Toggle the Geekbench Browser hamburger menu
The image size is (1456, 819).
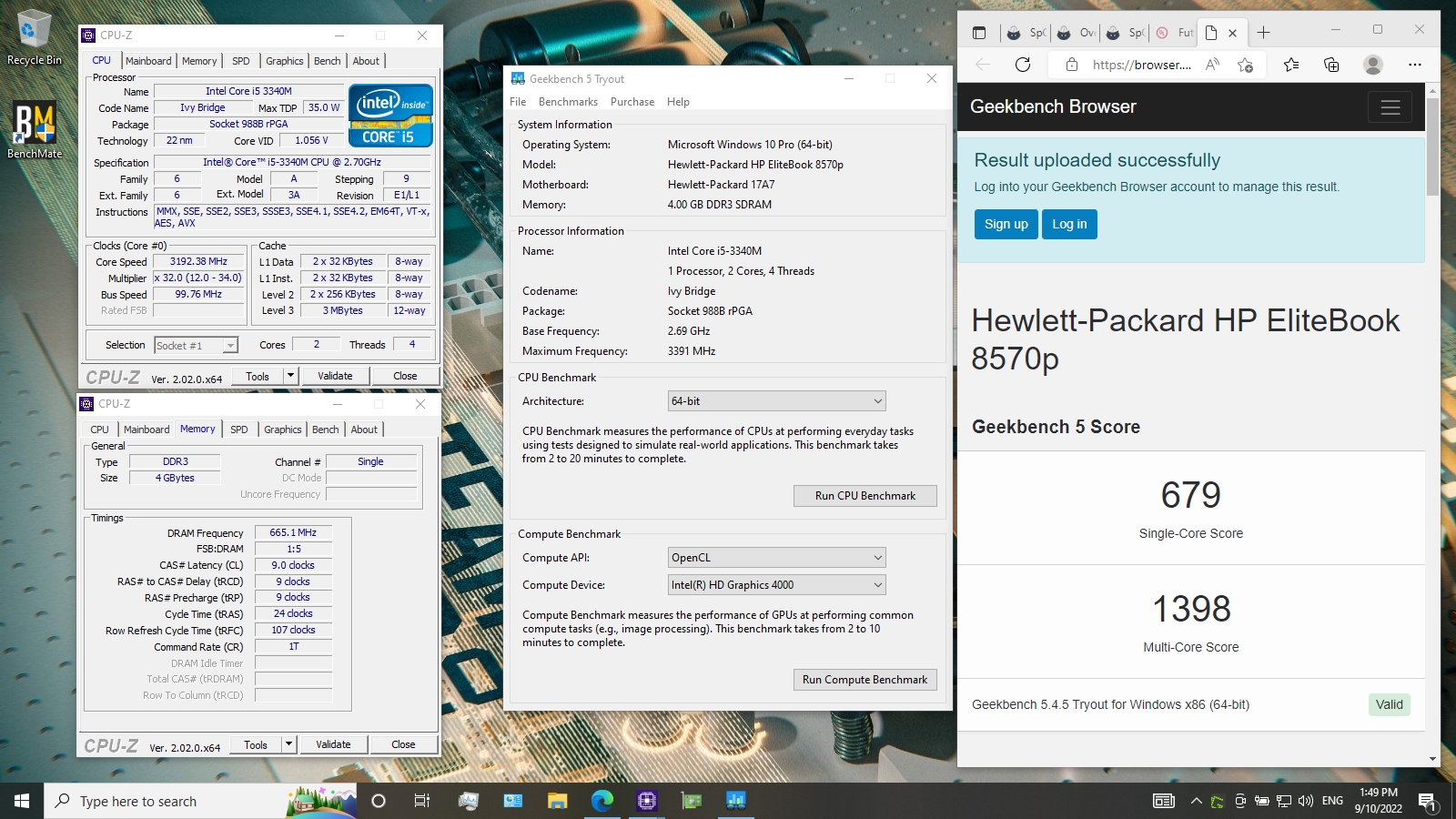(x=1390, y=107)
